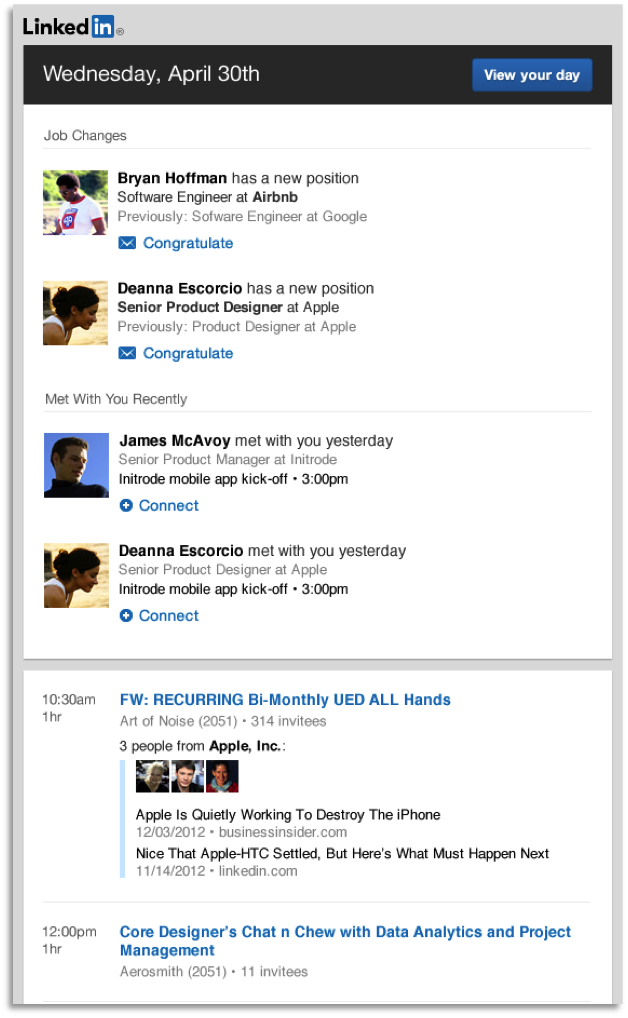The image size is (628, 1018).
Task: Connect with Deanna Escorcio
Action: (169, 615)
